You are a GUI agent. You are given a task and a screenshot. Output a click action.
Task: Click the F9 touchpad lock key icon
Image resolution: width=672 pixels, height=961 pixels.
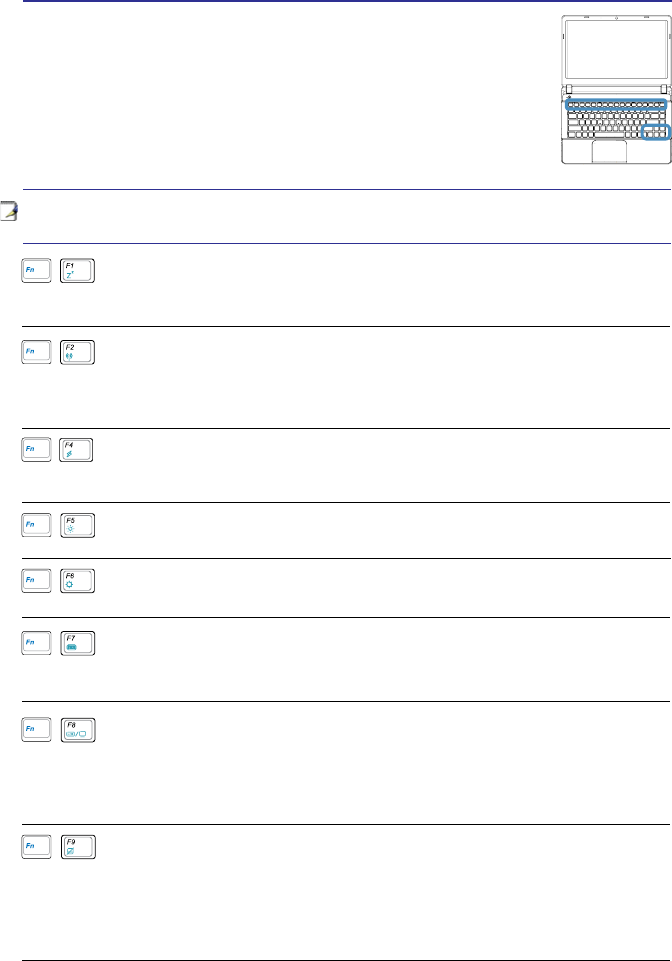tap(77, 848)
